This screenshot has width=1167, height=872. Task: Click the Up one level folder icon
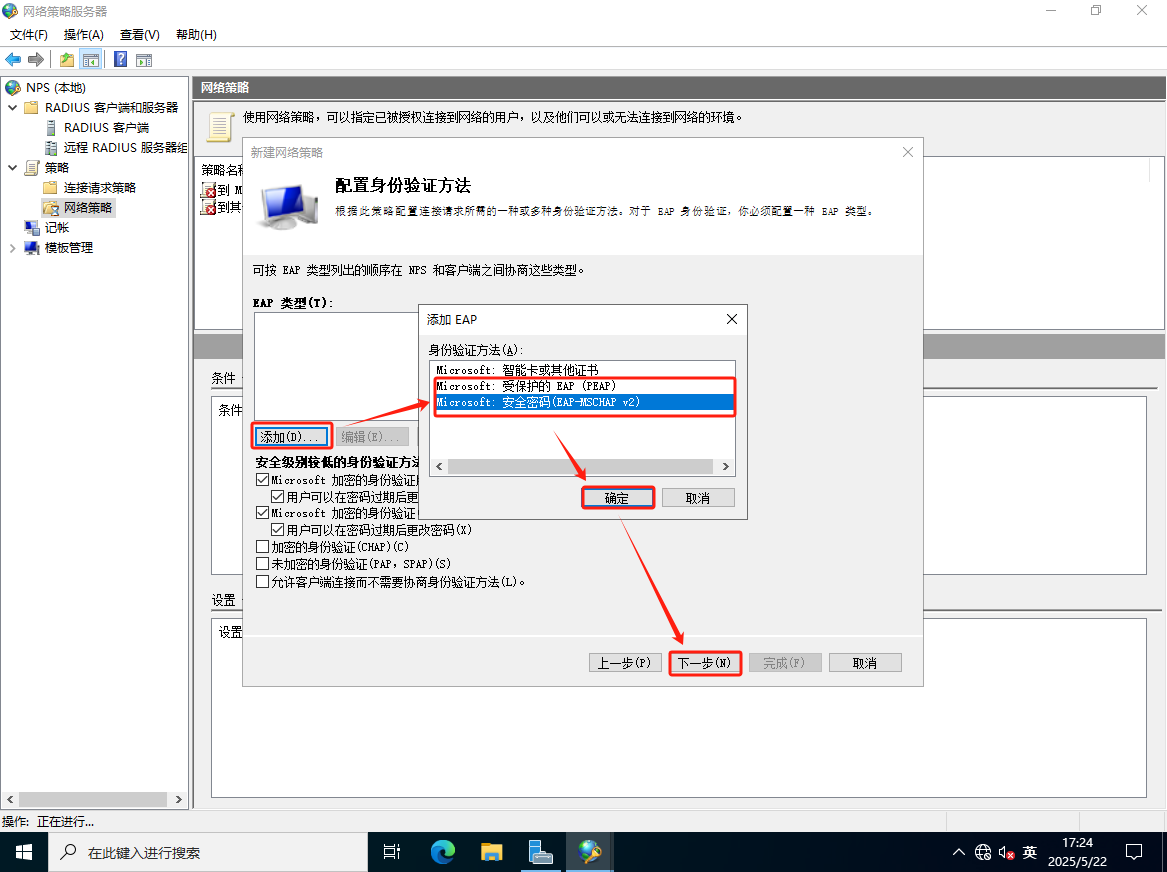[x=67, y=60]
